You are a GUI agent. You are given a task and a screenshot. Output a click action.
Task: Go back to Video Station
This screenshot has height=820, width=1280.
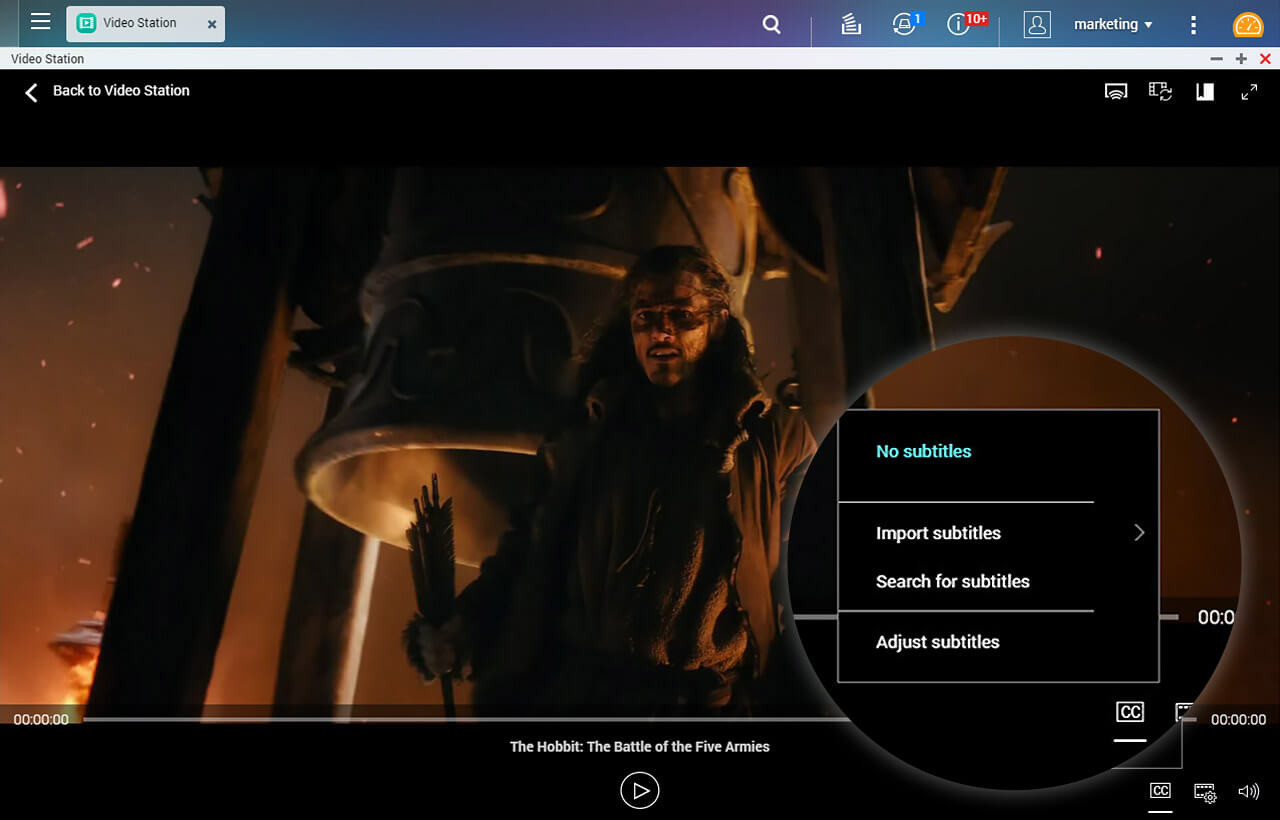pos(107,91)
